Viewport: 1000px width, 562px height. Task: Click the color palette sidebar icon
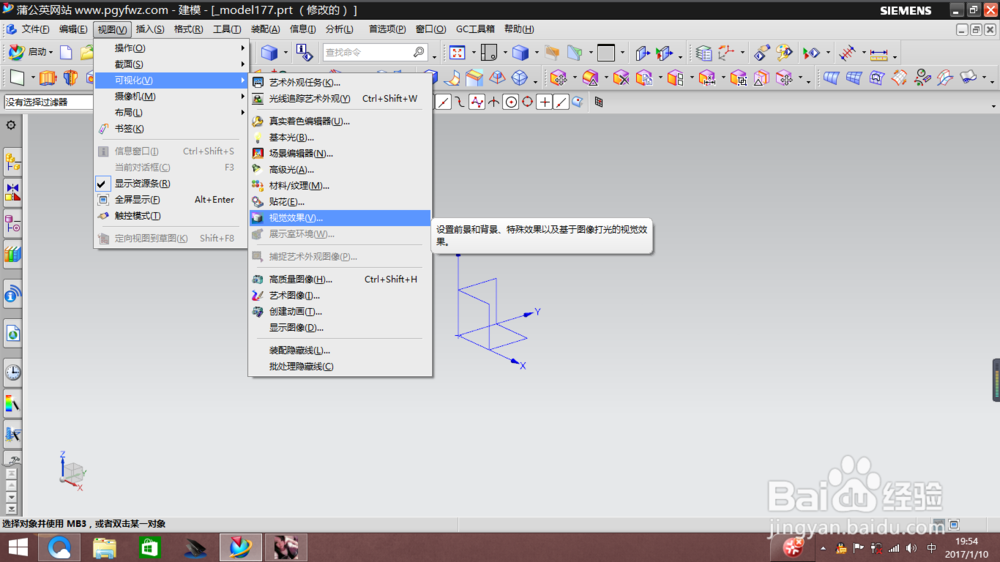point(13,403)
